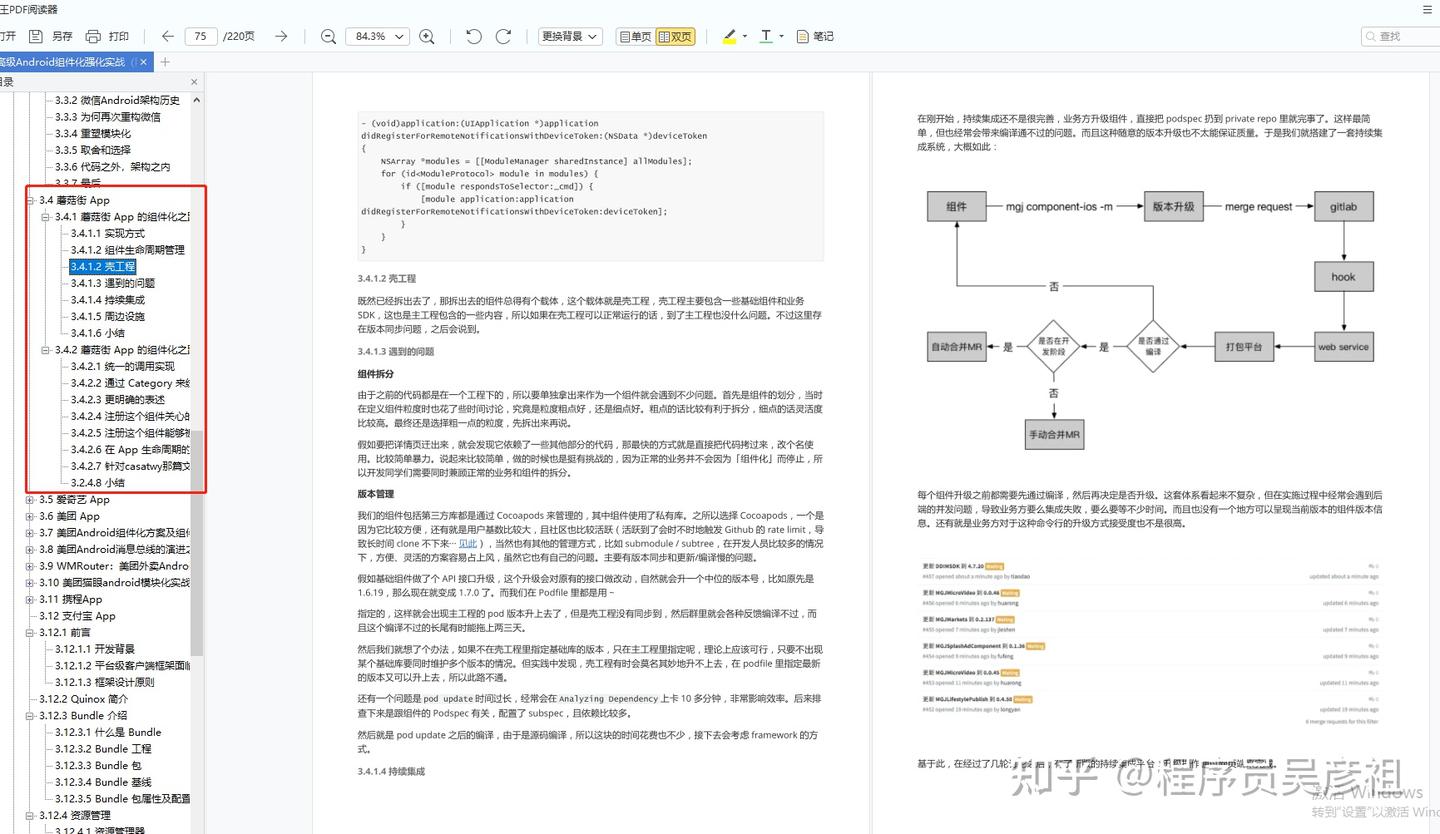The height and width of the screenshot is (834, 1440).
Task: Go to the next page with the right arrow
Action: point(281,36)
